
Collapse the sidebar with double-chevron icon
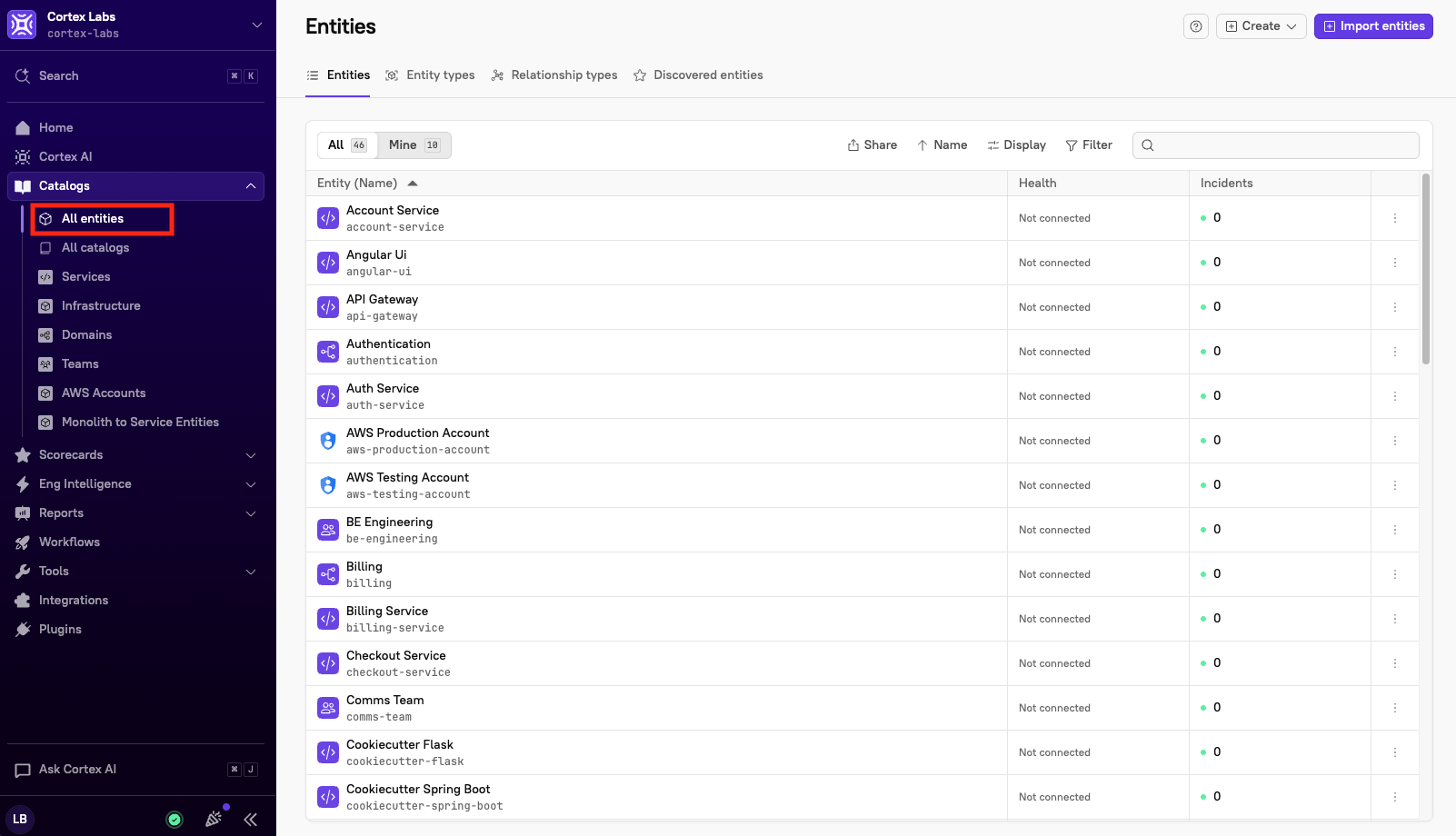250,820
